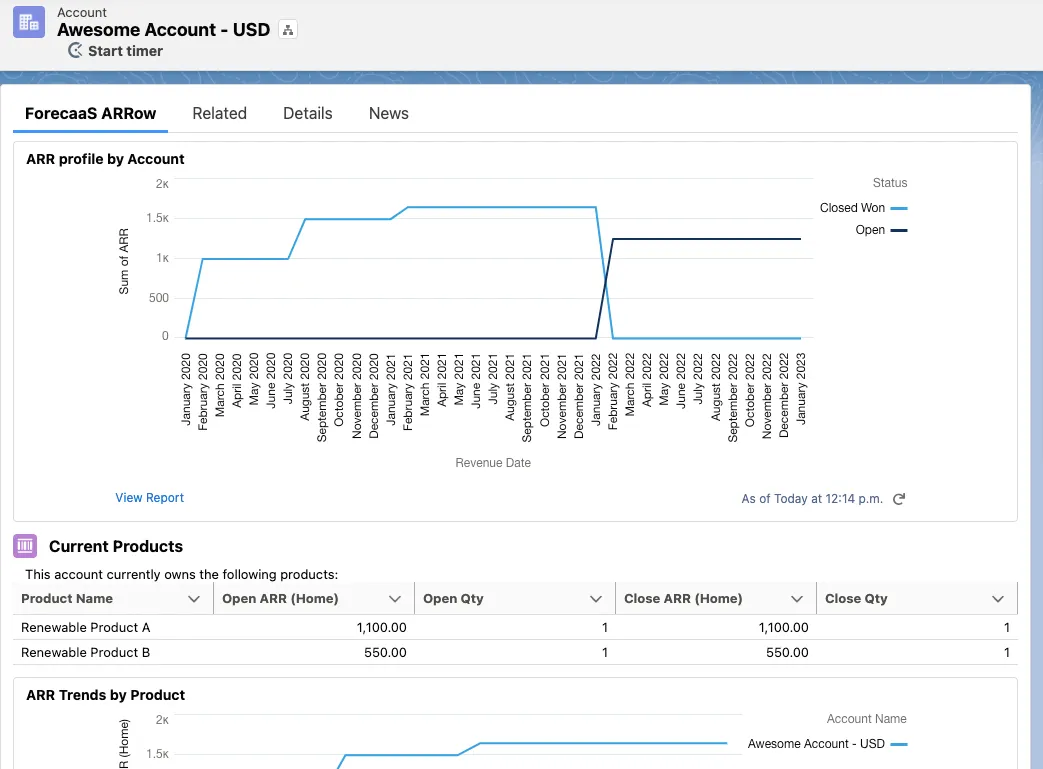Click the Open legend label
This screenshot has height=769, width=1043.
point(870,230)
